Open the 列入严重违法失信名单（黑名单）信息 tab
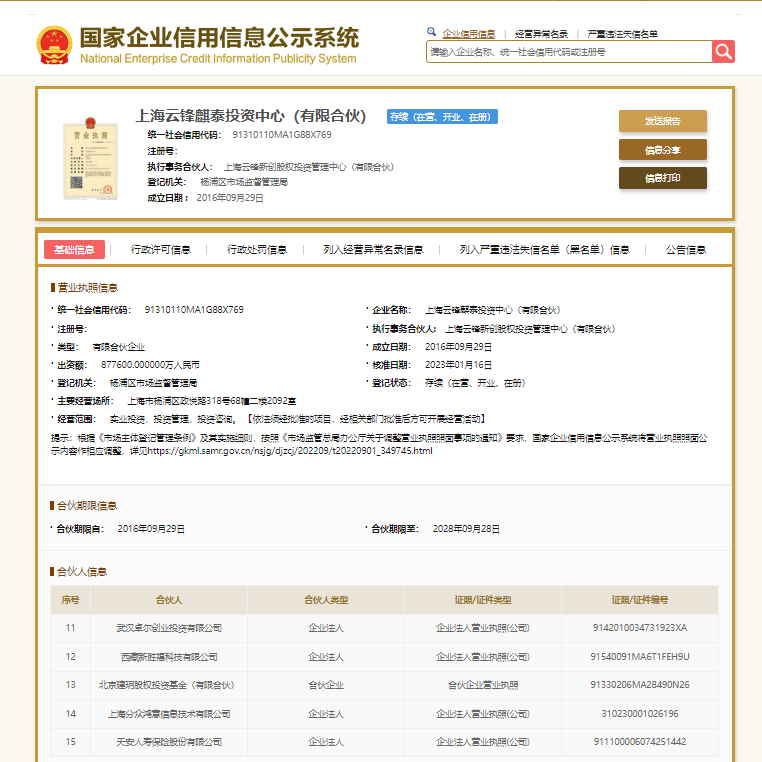Screen dimensions: 762x762 point(545,249)
